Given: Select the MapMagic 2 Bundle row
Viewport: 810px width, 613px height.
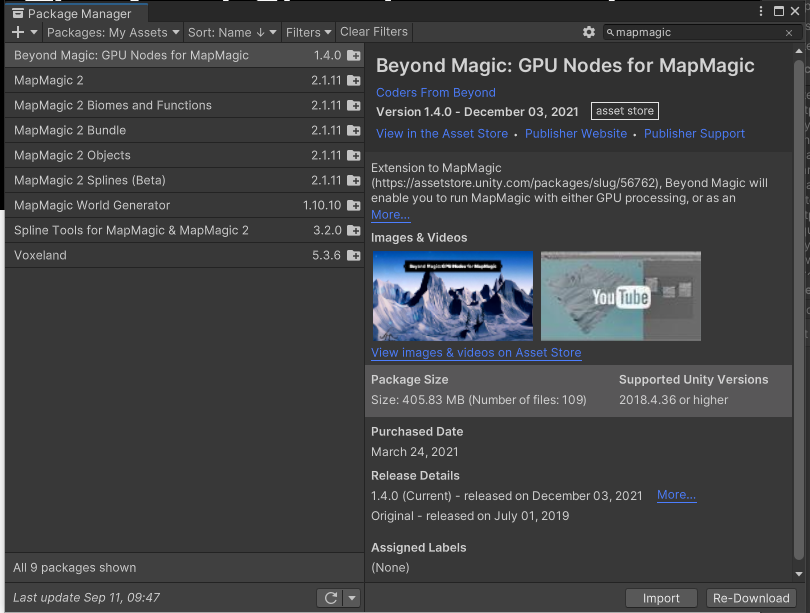Looking at the screenshot, I should (x=184, y=130).
